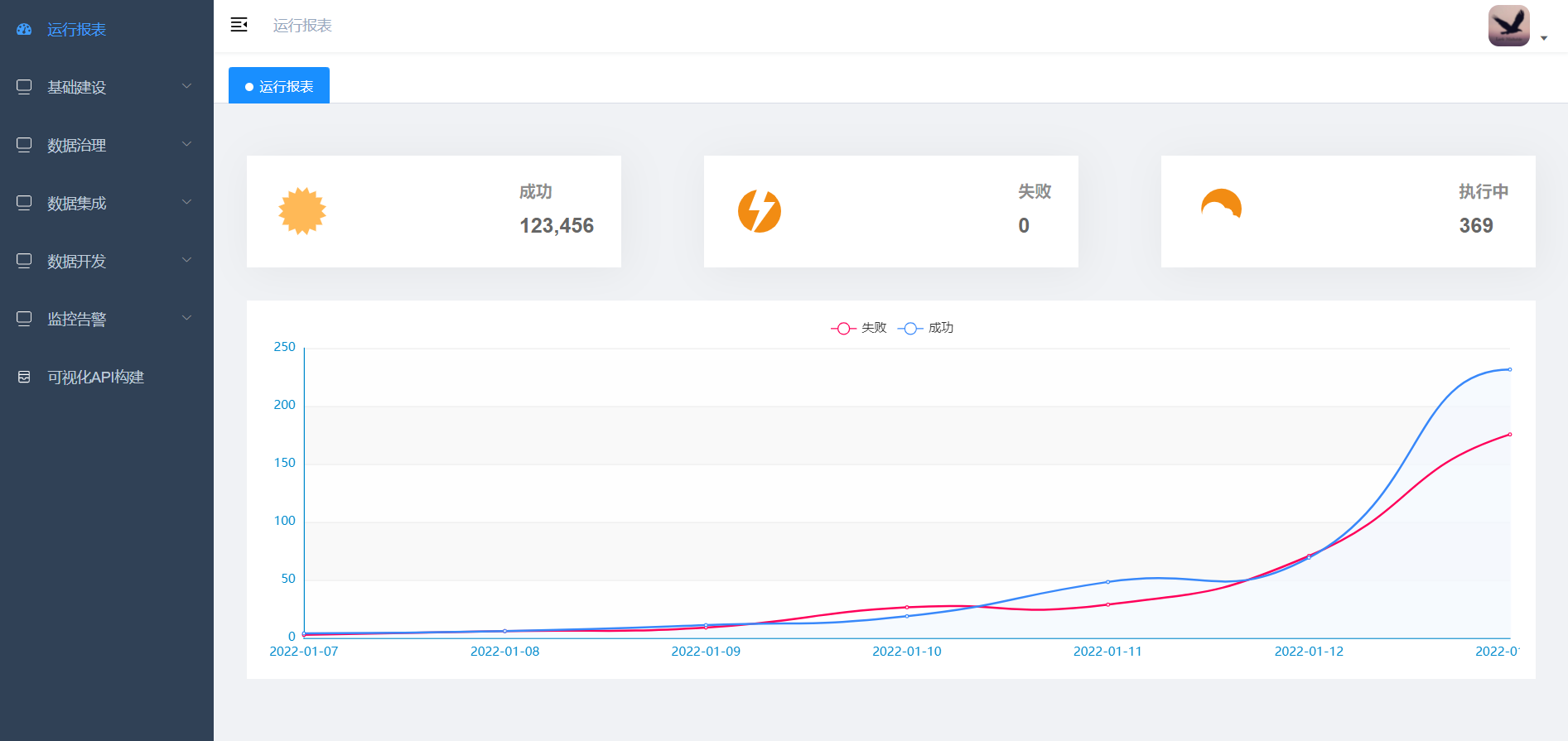Image resolution: width=1568 pixels, height=741 pixels.
Task: Click the 200 y-axis label
Action: pyautogui.click(x=285, y=405)
